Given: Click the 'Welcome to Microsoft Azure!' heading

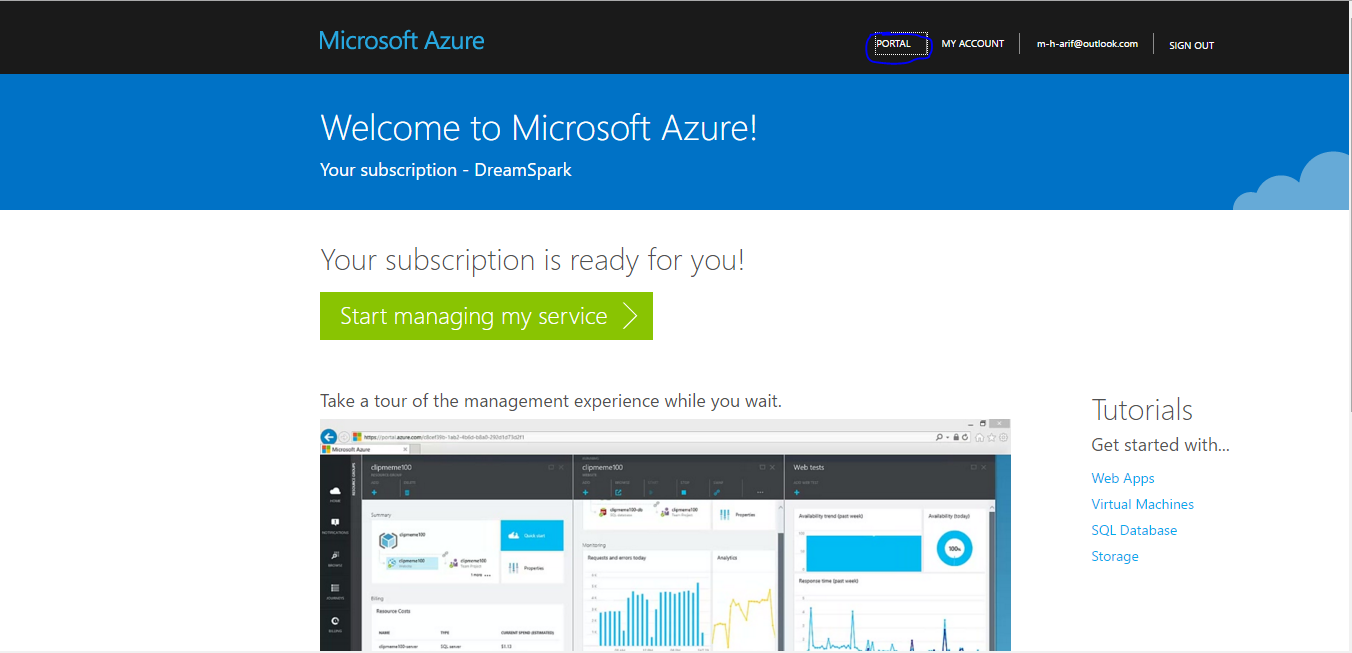Looking at the screenshot, I should click(x=539, y=128).
